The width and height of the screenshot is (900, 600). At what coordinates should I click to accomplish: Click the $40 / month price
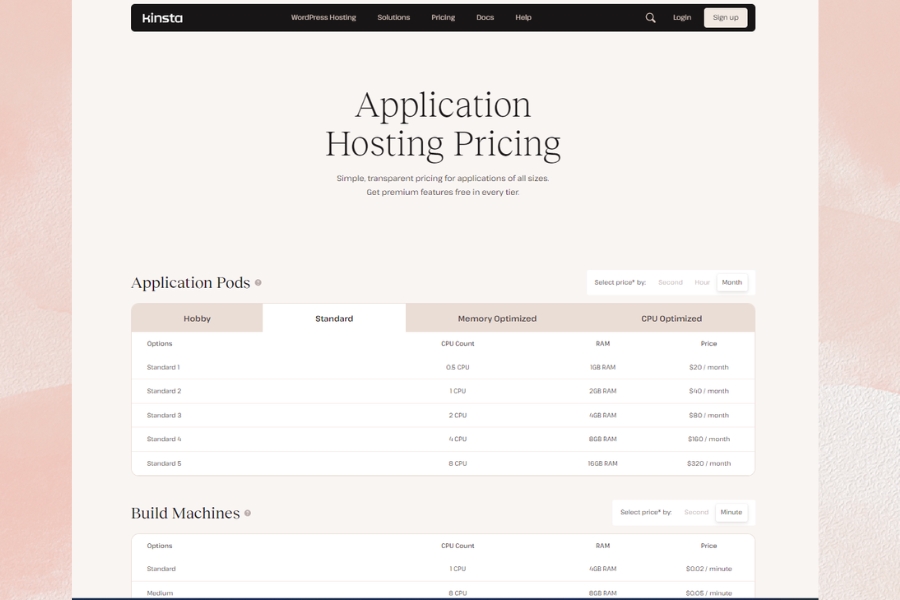(x=709, y=391)
